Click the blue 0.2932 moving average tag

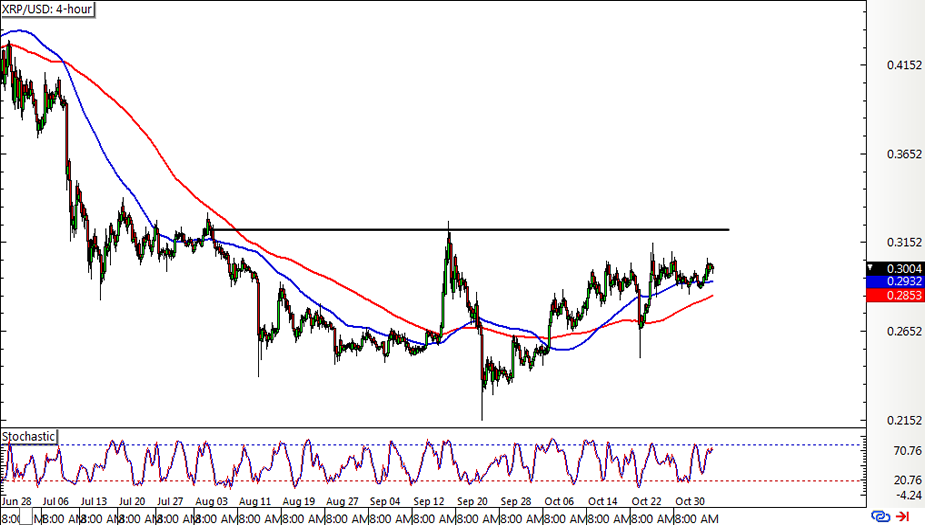click(896, 282)
